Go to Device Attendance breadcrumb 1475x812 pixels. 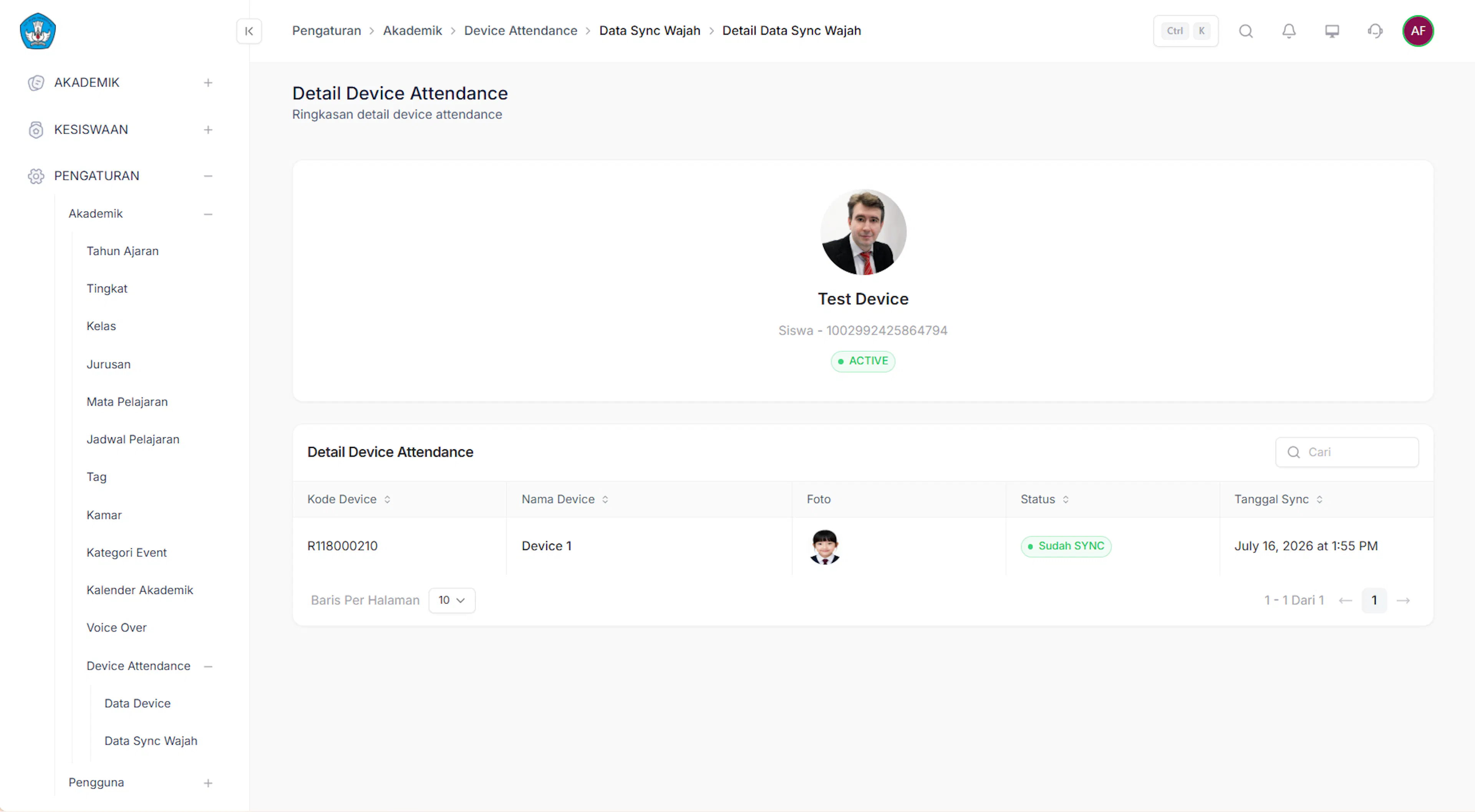point(520,31)
